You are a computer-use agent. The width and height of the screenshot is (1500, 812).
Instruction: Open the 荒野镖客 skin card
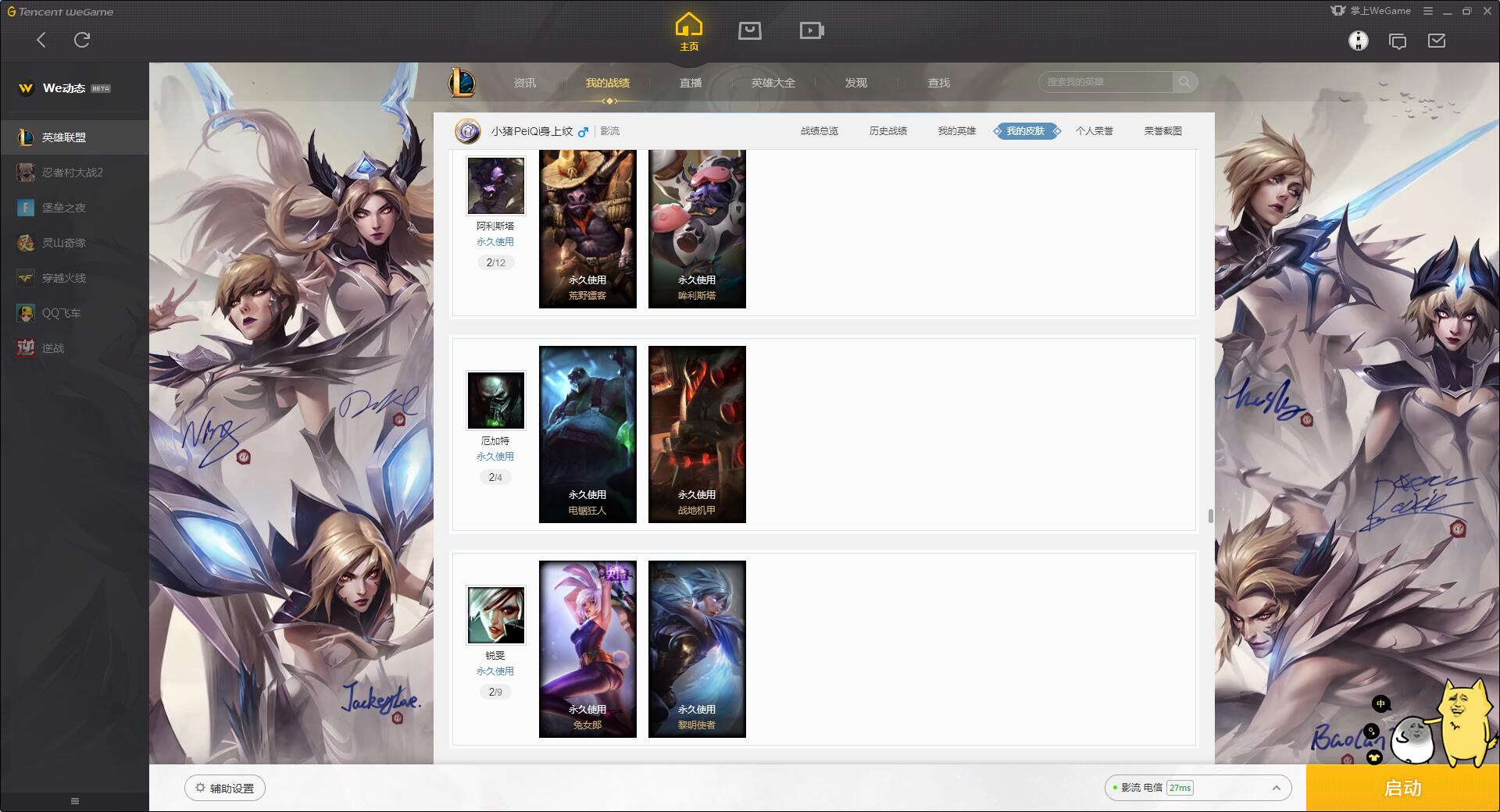[587, 229]
